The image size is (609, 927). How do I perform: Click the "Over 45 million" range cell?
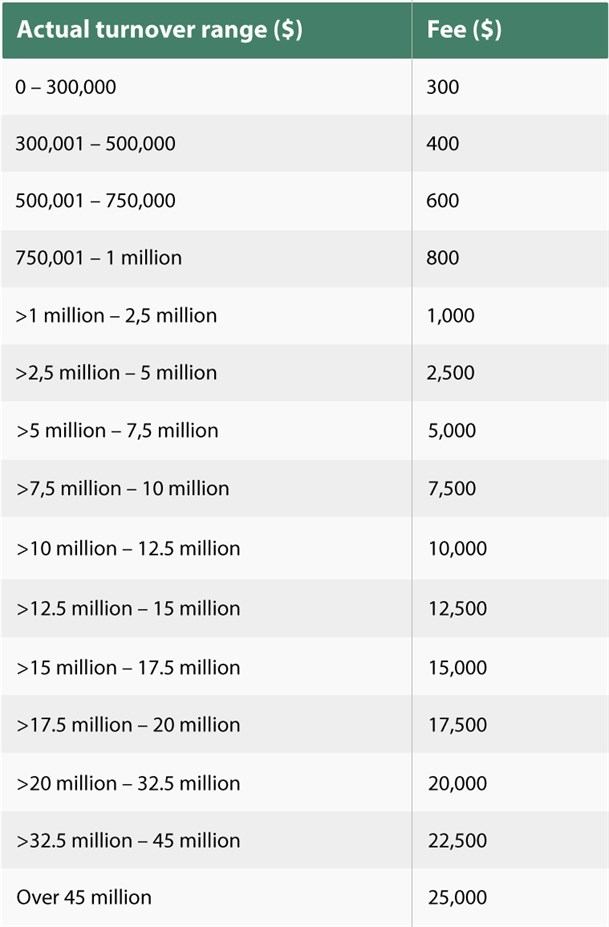pyautogui.click(x=84, y=897)
